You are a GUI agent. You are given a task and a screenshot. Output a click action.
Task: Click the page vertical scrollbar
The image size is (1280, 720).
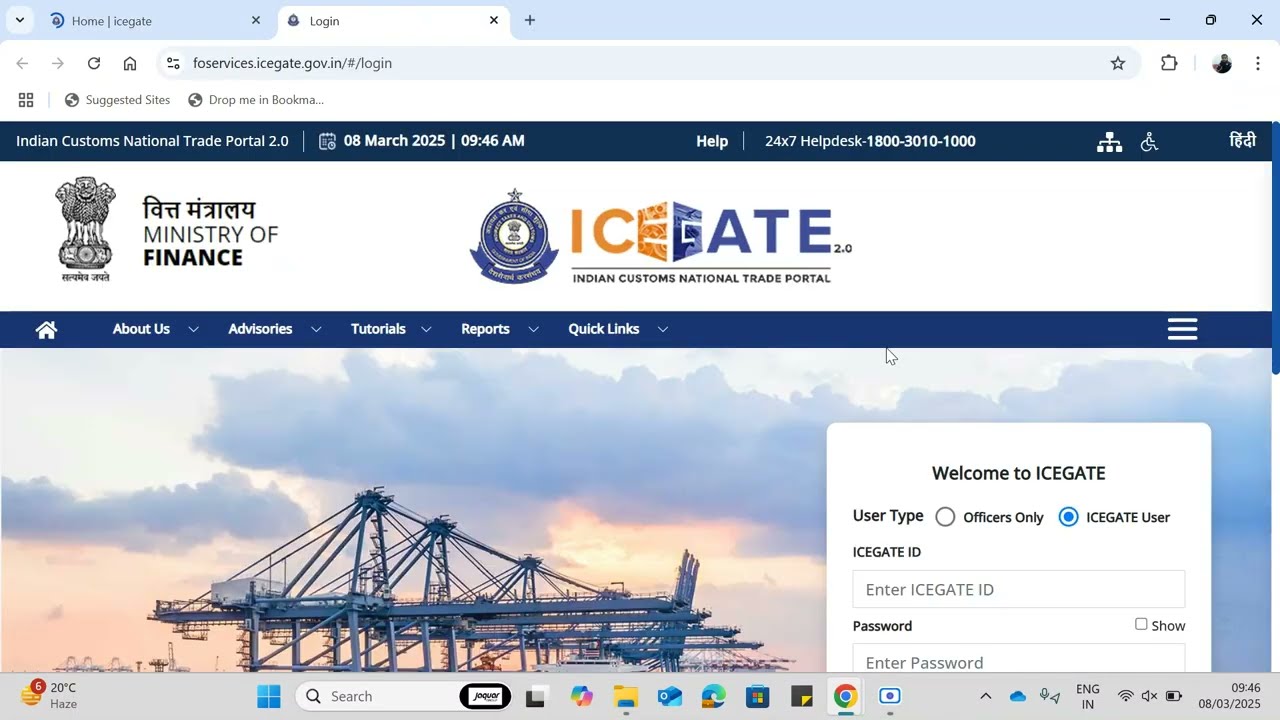1275,248
